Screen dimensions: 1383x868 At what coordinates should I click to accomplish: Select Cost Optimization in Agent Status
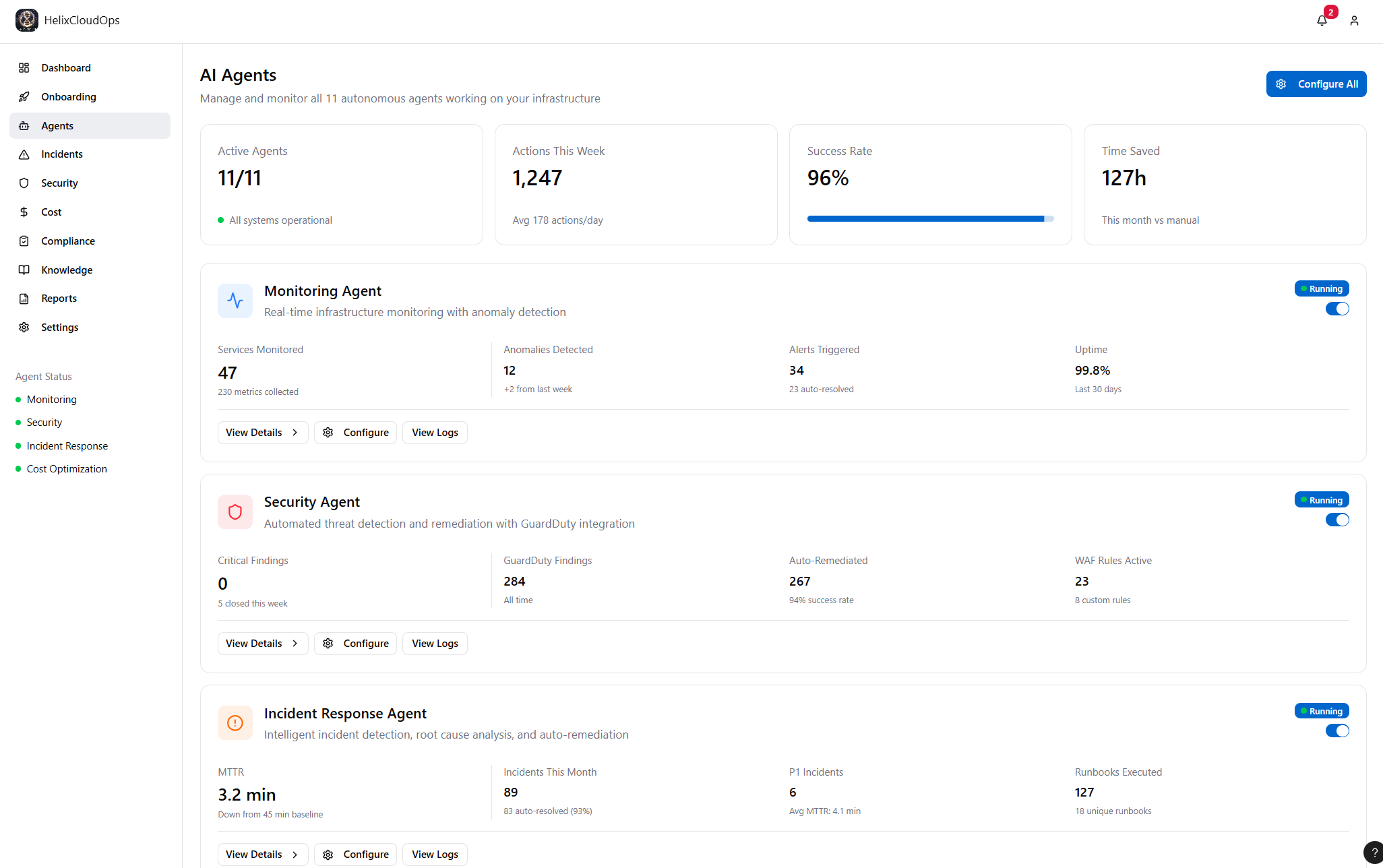pos(67,469)
